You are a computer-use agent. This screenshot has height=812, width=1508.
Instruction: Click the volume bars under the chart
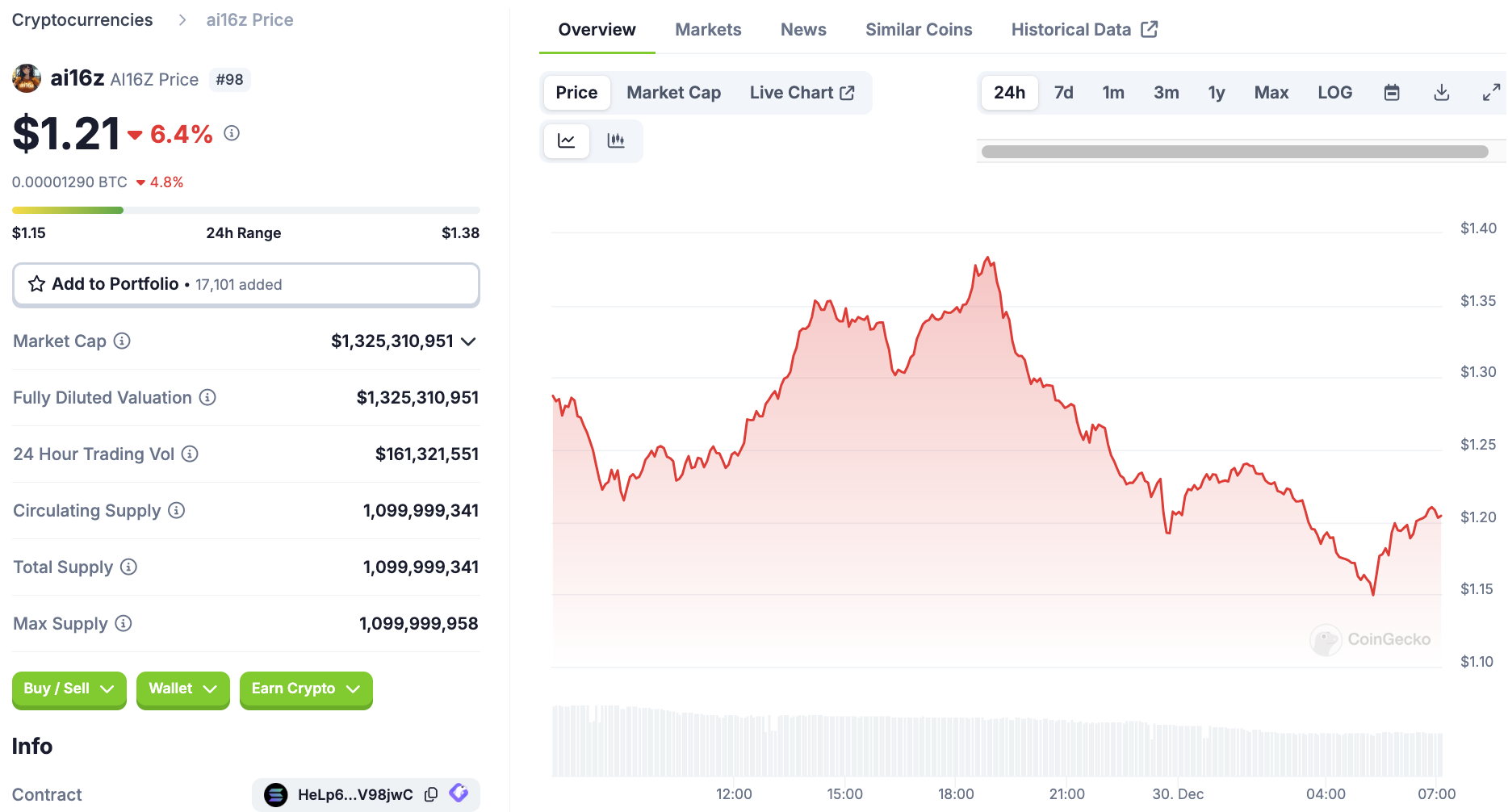click(997, 740)
